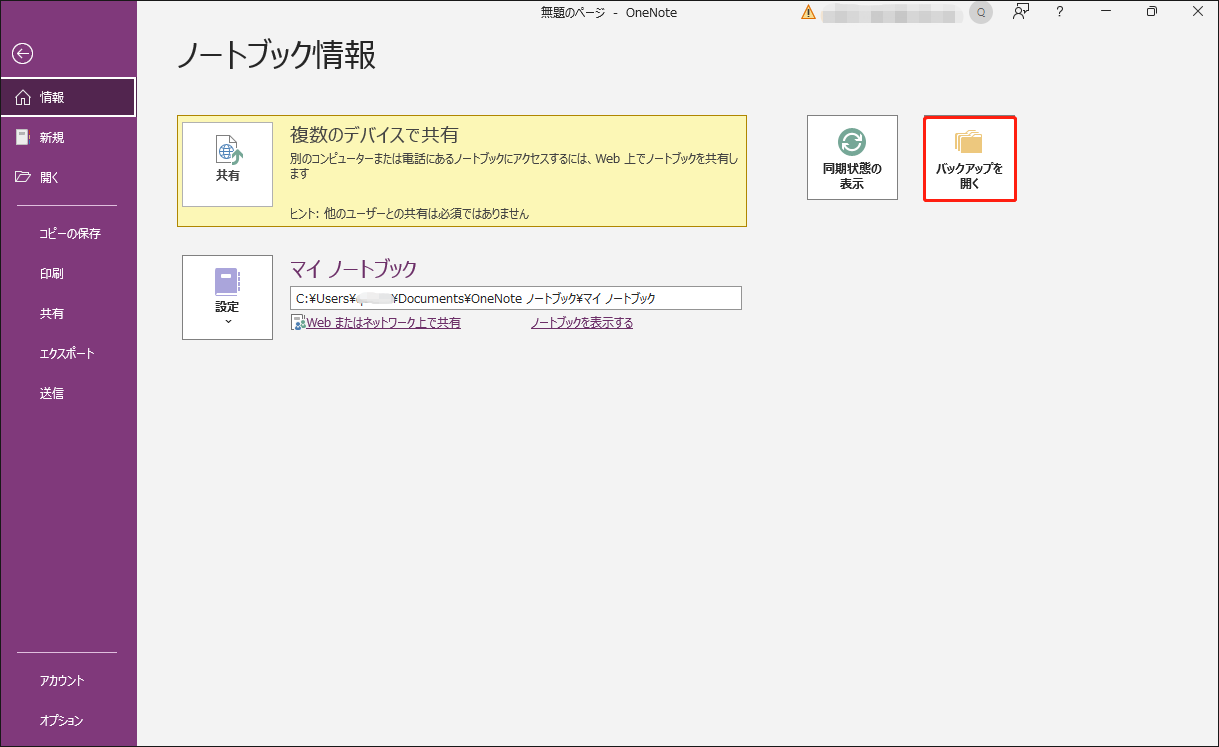The width and height of the screenshot is (1219, 747).
Task: Click the account avatar circle in title bar
Action: [x=981, y=12]
